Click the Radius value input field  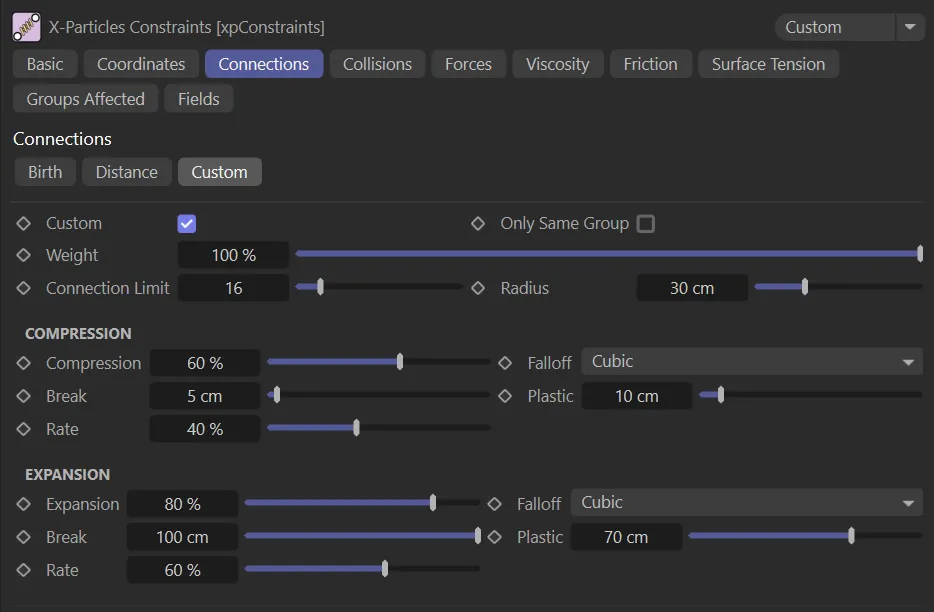coord(692,288)
